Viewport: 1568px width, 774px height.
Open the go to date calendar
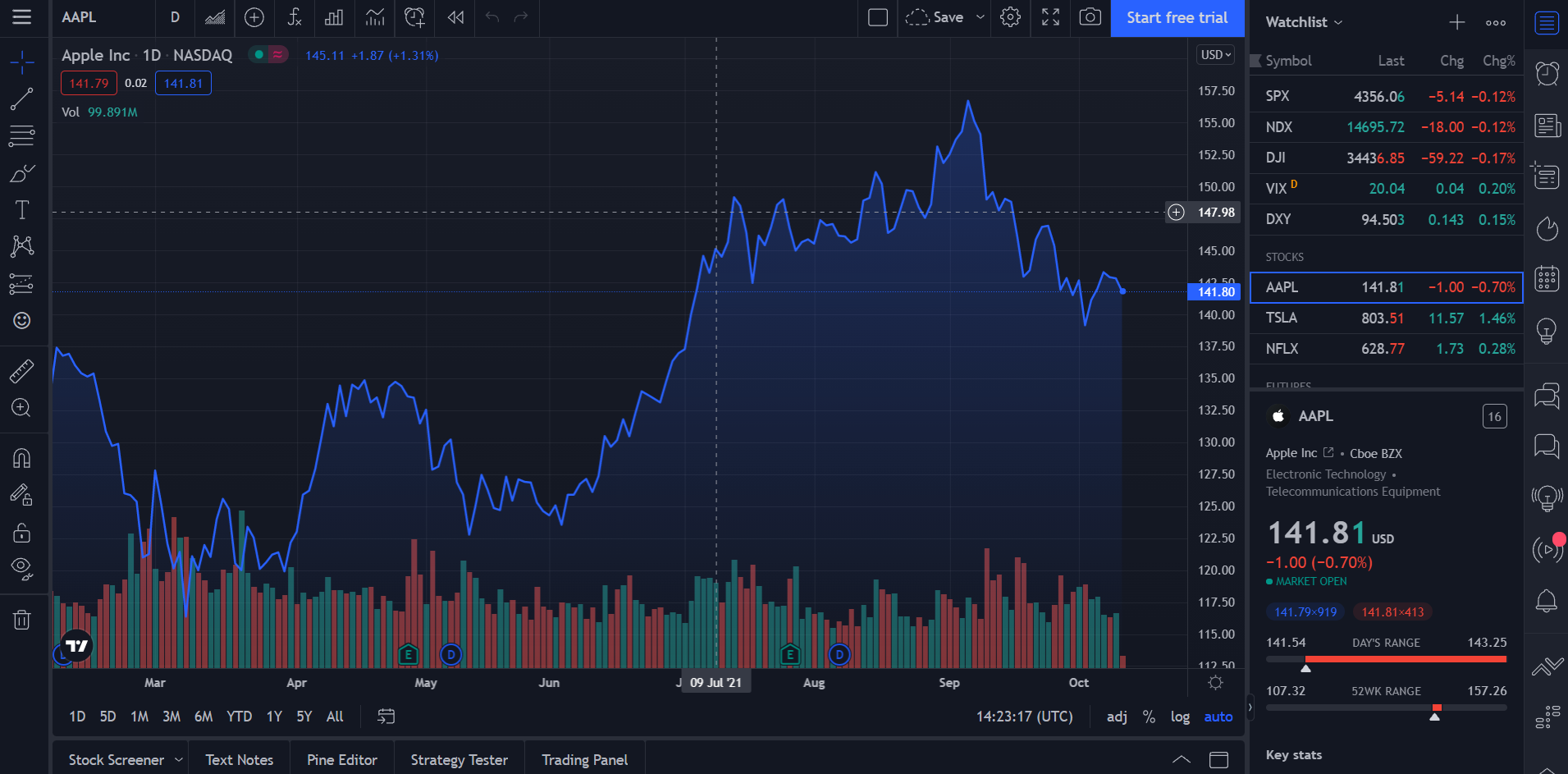click(386, 717)
